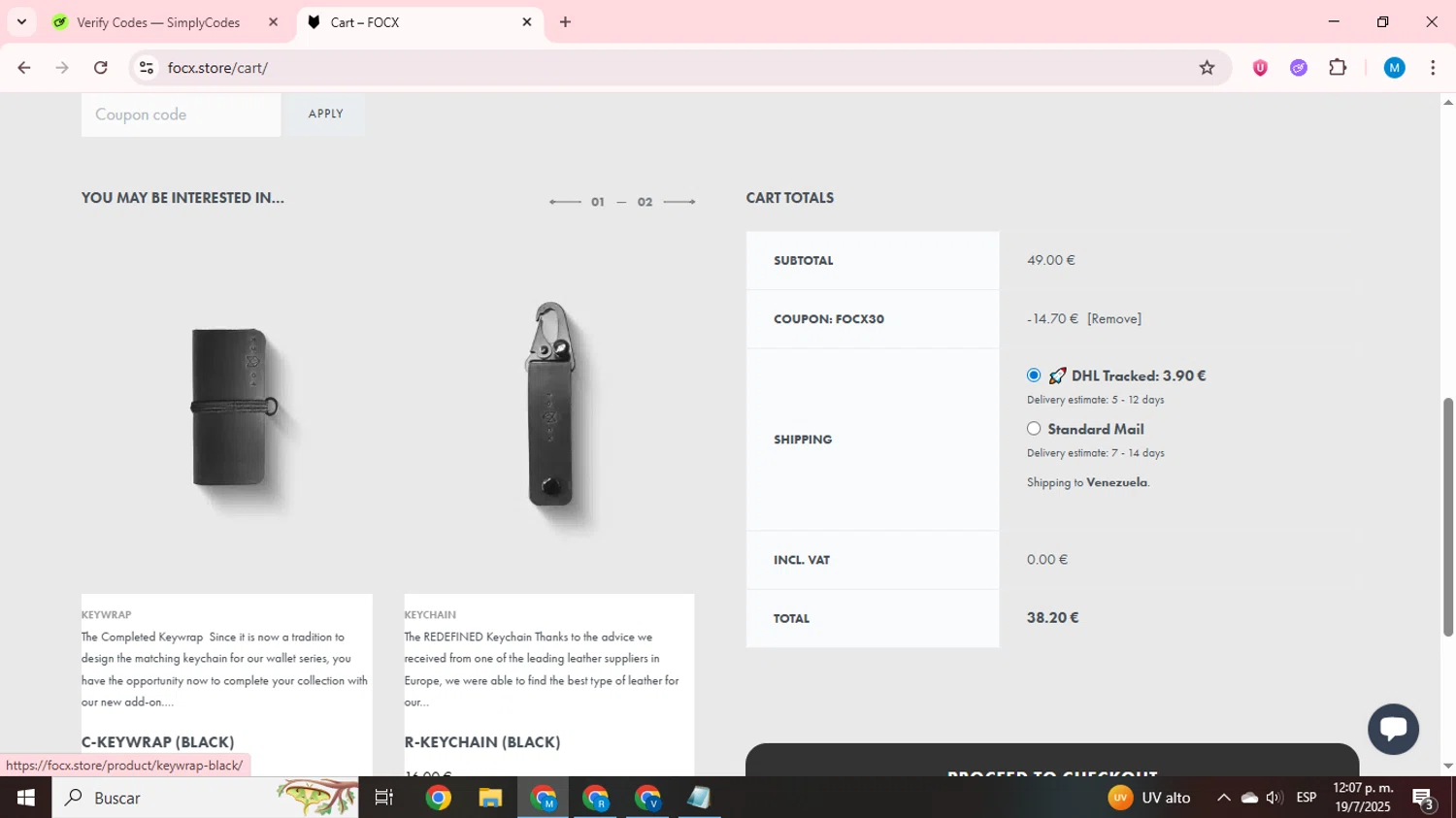Select DHL Tracked shipping option

tap(1034, 376)
